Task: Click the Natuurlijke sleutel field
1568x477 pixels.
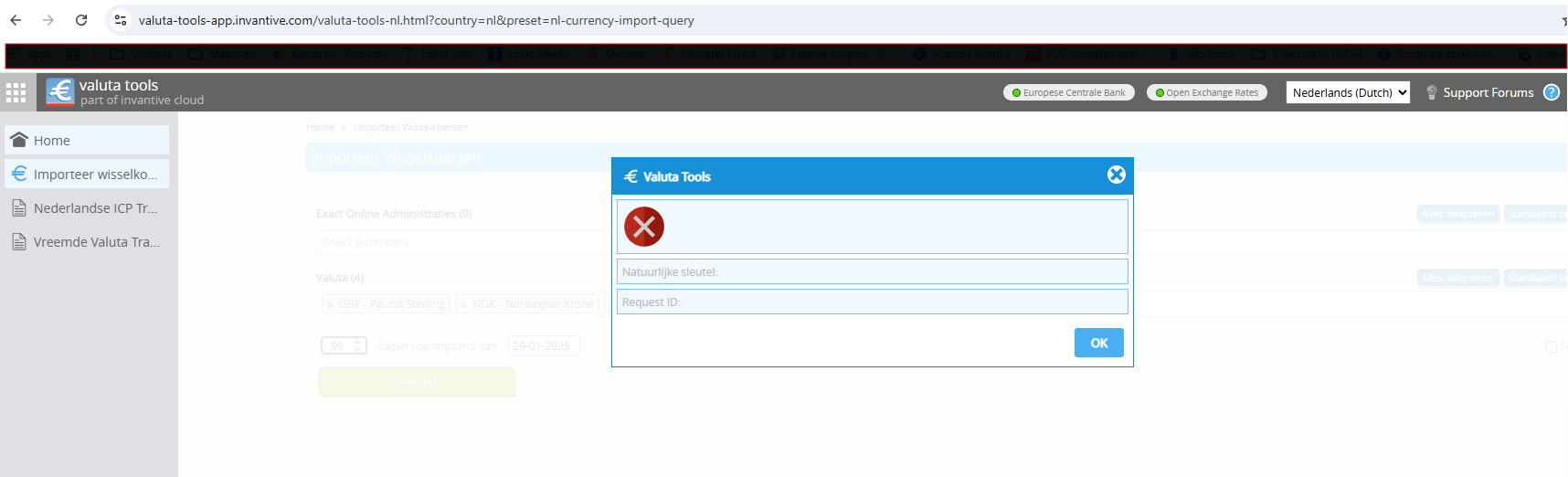Action: (872, 271)
